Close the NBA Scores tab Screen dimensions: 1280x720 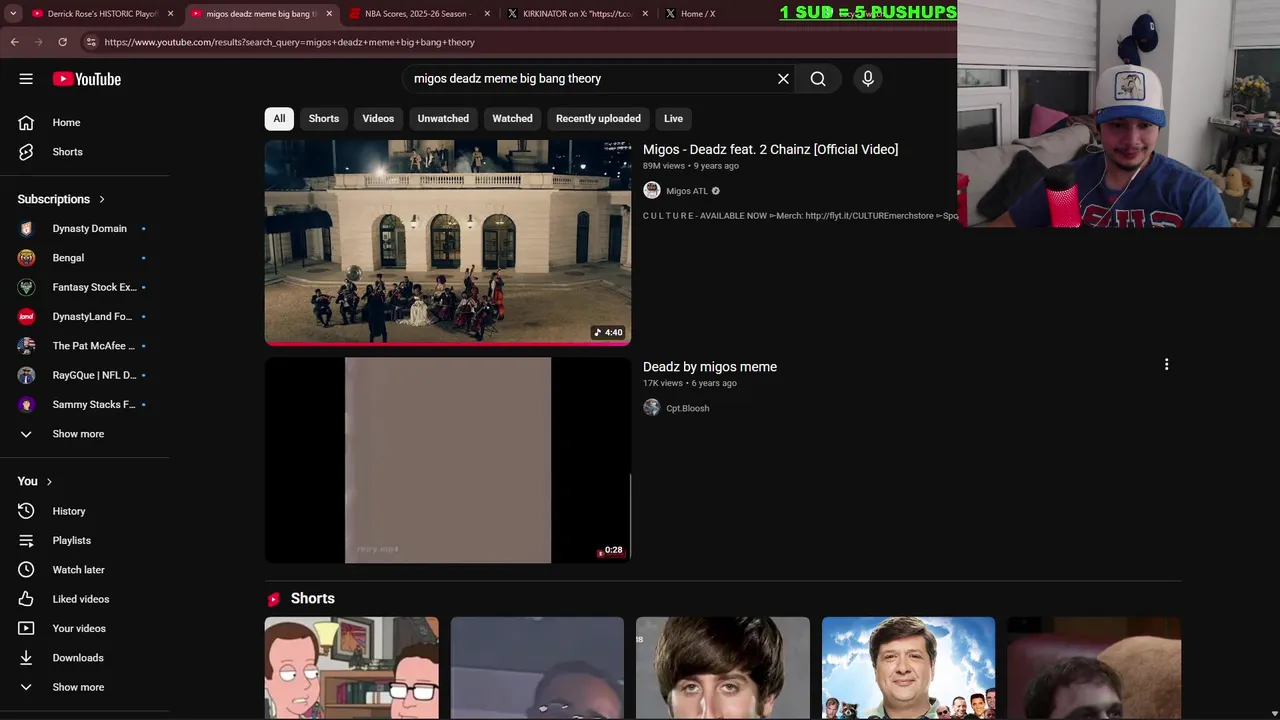coord(487,14)
